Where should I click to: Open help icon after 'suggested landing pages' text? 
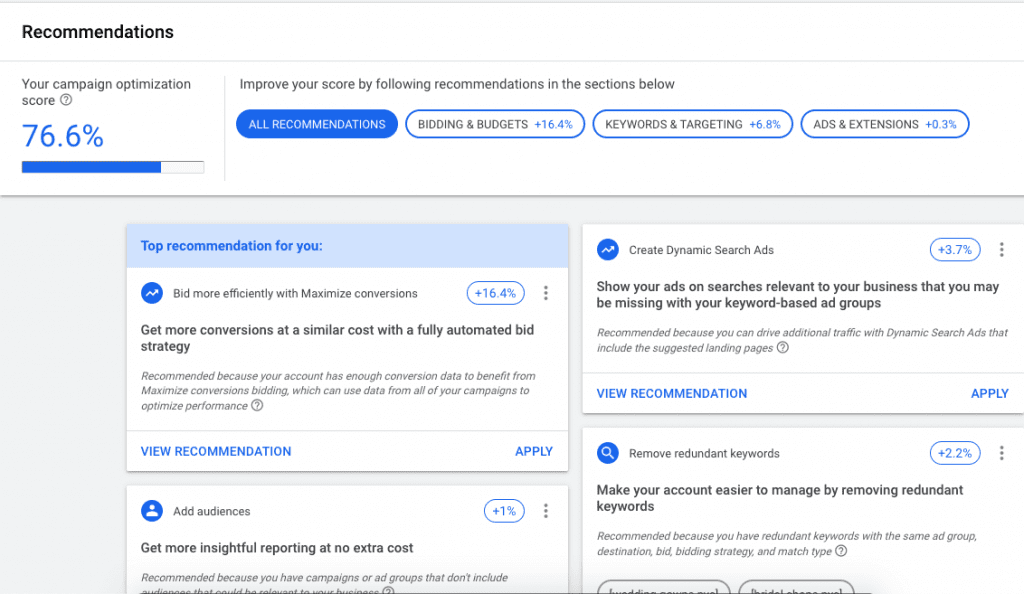click(x=782, y=347)
